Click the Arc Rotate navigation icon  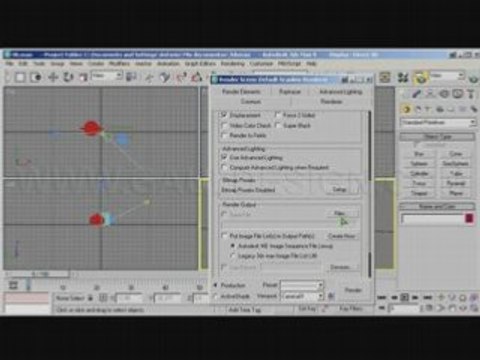(x=463, y=308)
